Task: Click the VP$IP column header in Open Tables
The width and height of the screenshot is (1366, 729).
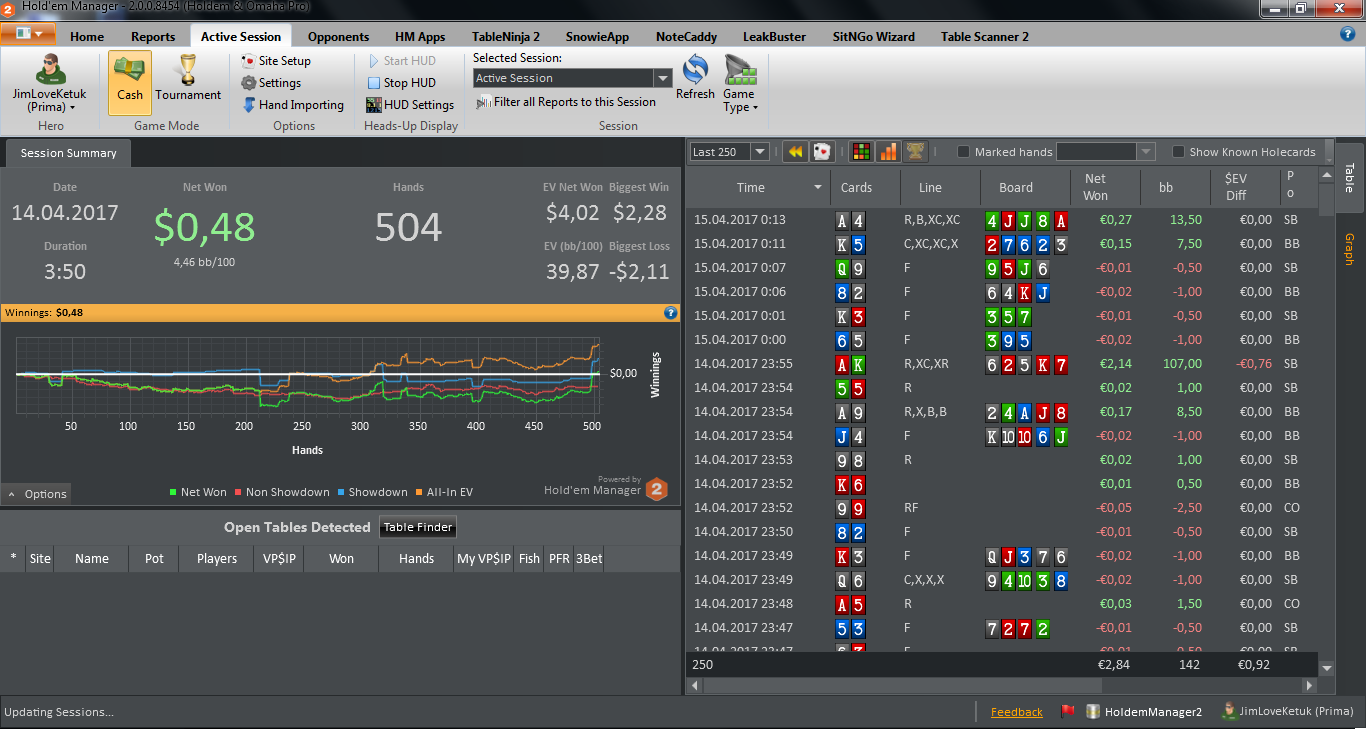Action: (x=278, y=558)
